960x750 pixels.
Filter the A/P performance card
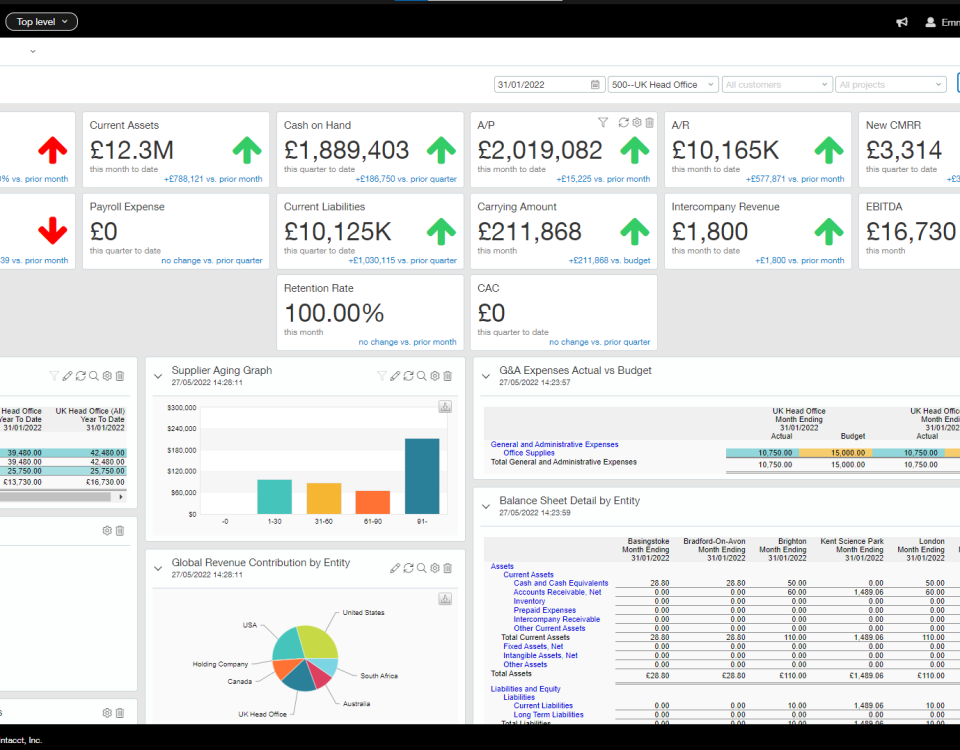click(603, 122)
